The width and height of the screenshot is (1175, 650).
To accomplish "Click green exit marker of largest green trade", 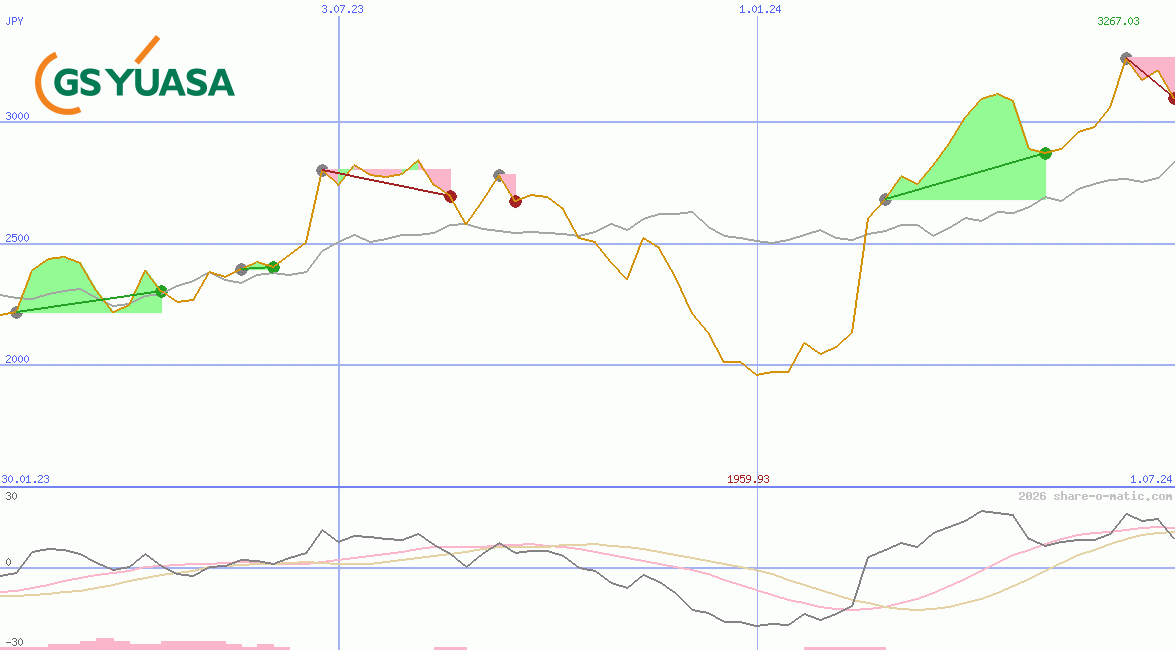I will pyautogui.click(x=1045, y=153).
